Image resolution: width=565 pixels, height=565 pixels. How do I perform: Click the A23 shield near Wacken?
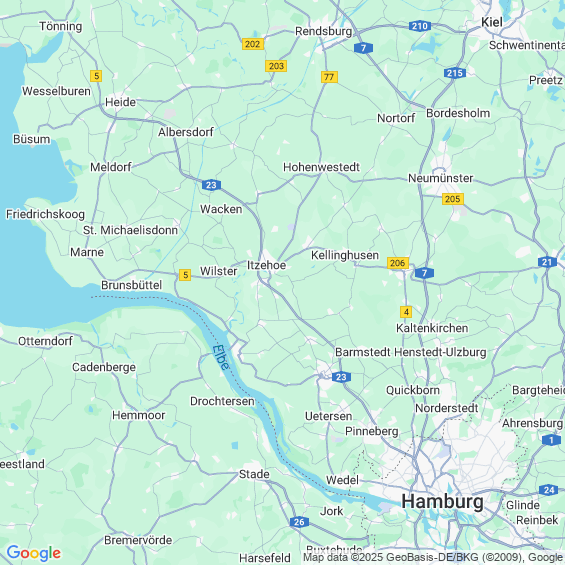click(x=211, y=185)
